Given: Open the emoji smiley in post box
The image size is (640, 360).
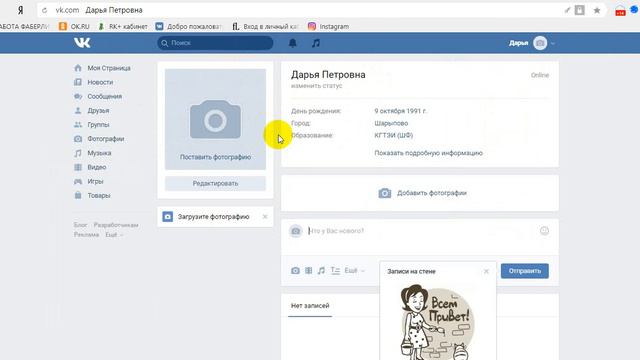Looking at the screenshot, I should pyautogui.click(x=544, y=231).
